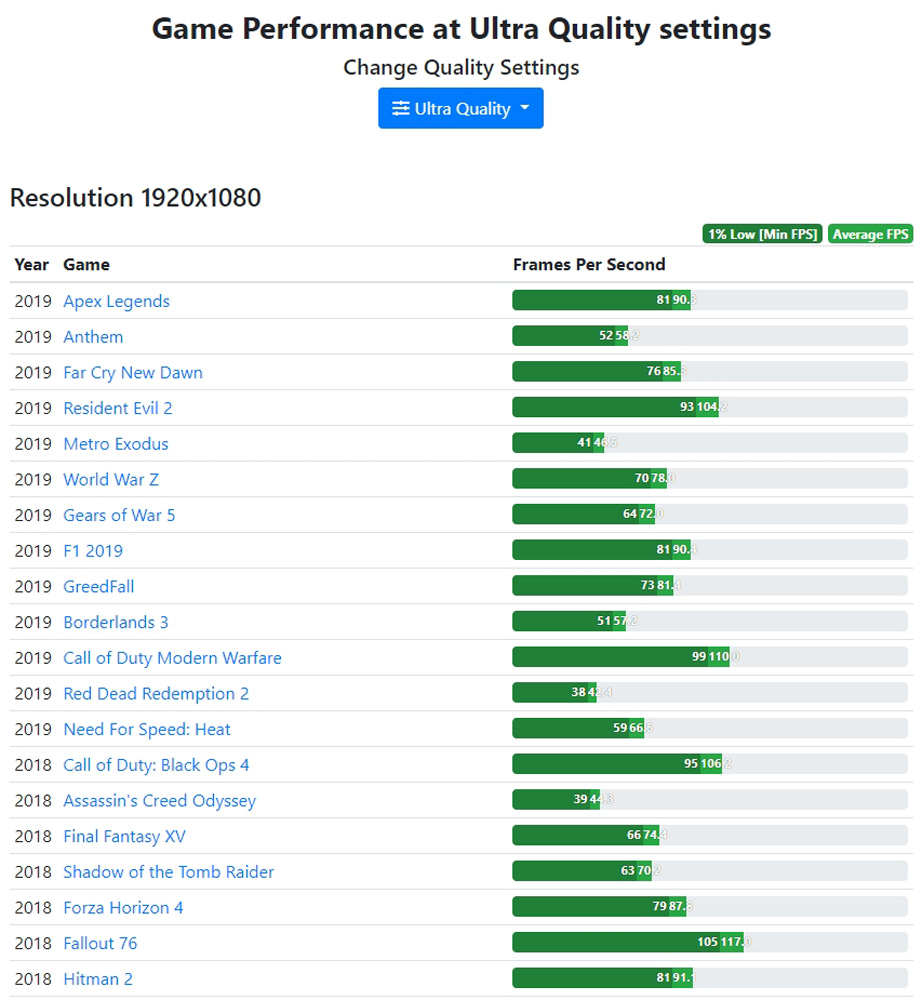Click the Hitman 2 link

point(98,980)
